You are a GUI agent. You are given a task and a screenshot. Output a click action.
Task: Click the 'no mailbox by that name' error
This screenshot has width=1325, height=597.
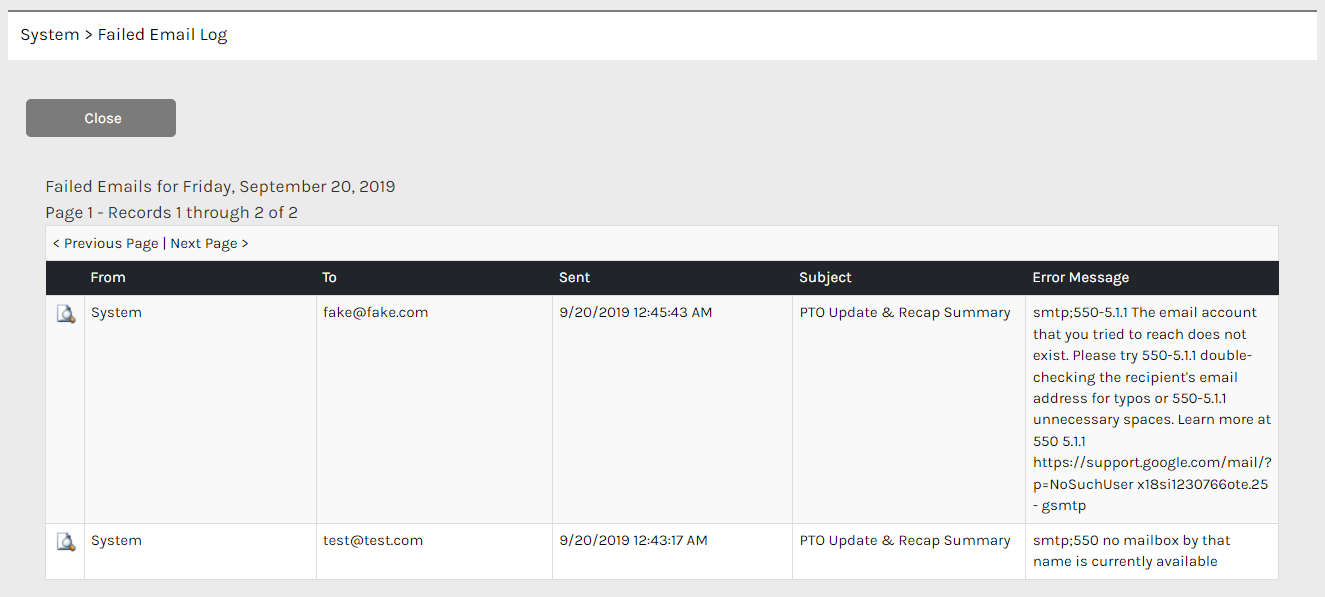[1132, 551]
